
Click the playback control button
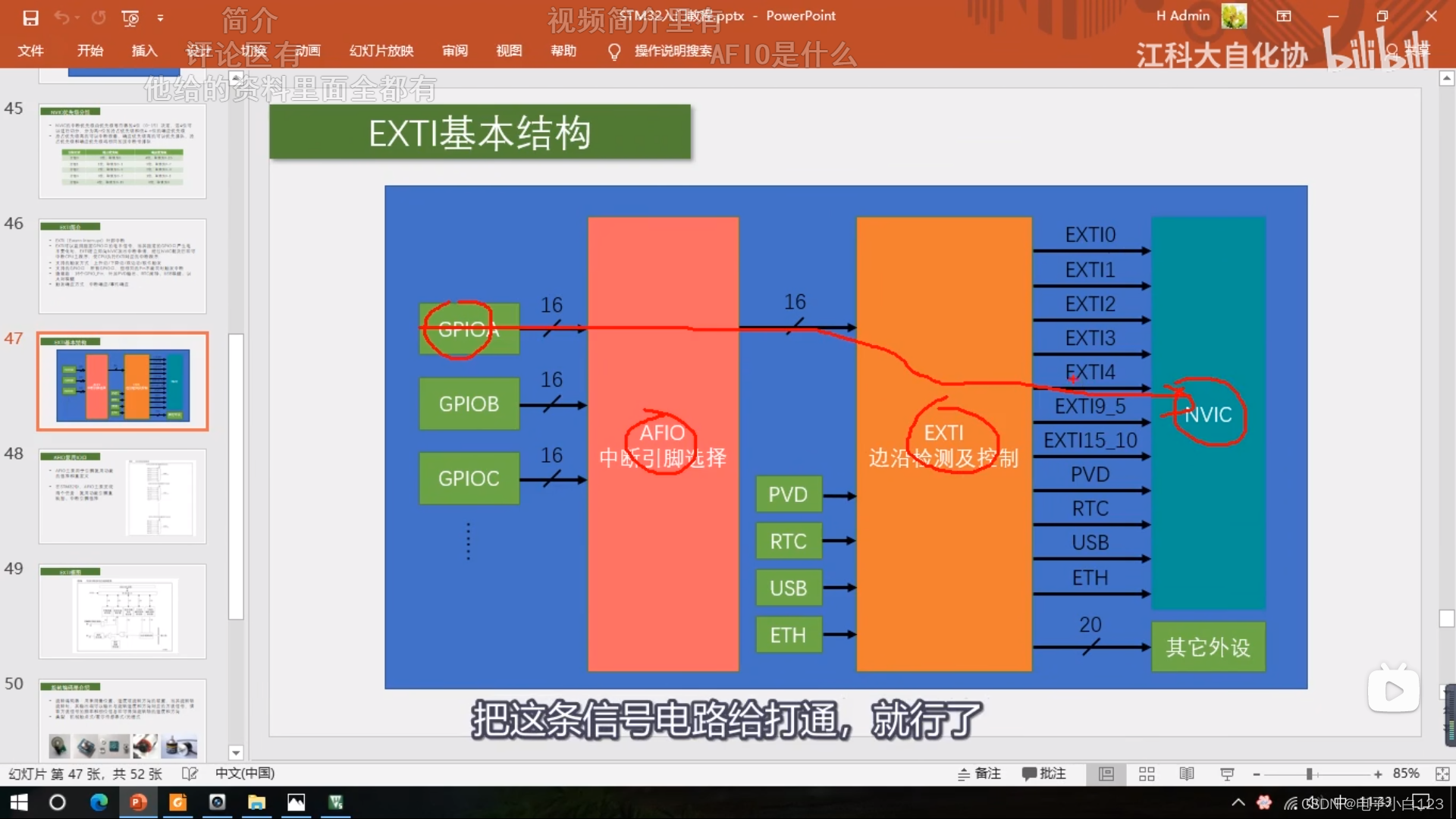pos(1394,691)
